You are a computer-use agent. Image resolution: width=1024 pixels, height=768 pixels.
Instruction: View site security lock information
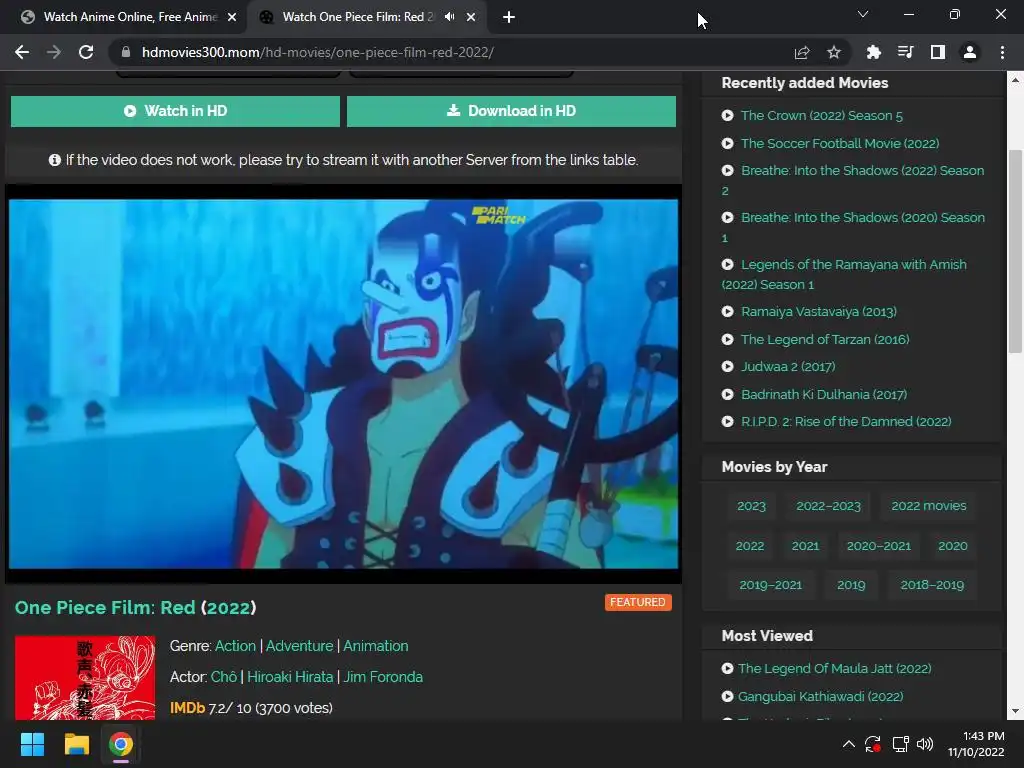pos(126,52)
